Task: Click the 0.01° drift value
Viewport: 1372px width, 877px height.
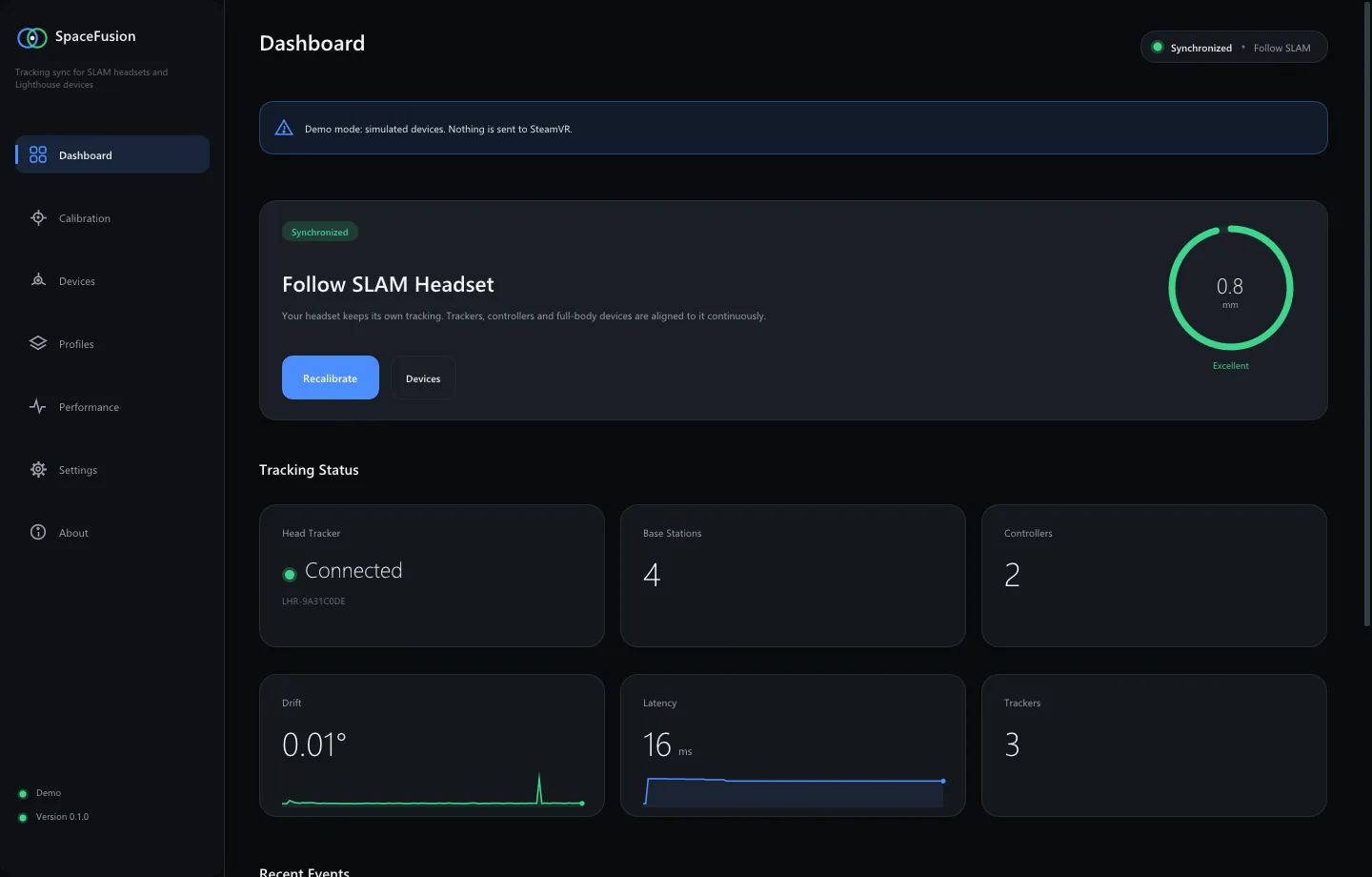Action: pos(314,744)
